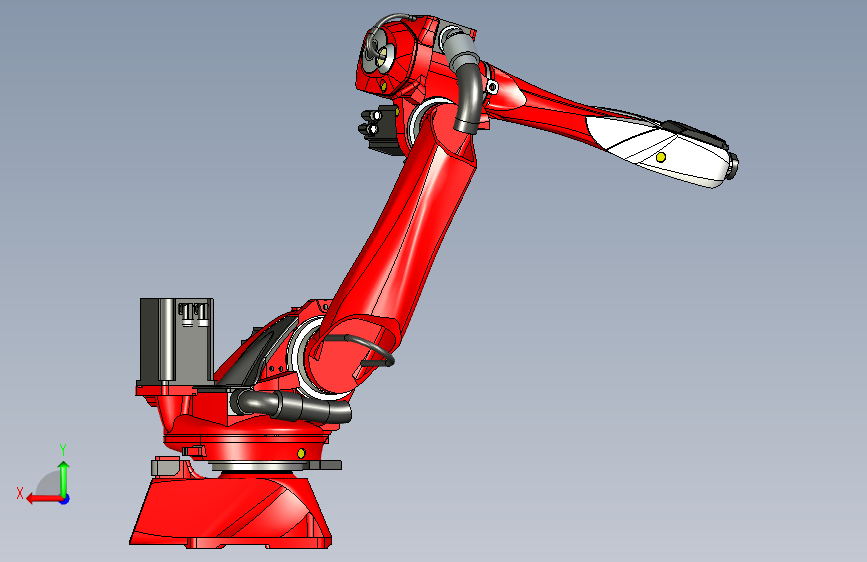Select the black corrugated hose at the base joint
Viewport: 867px width, 562px height.
291,405
